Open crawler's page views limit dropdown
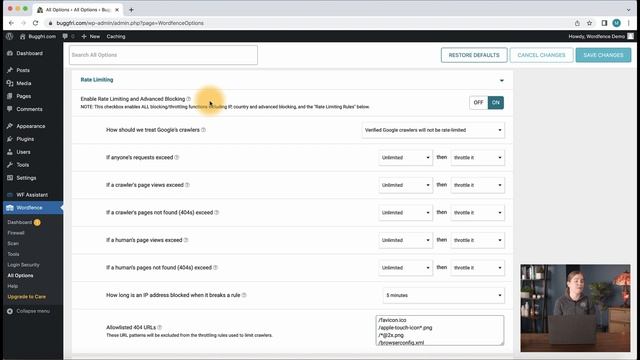 (x=405, y=185)
